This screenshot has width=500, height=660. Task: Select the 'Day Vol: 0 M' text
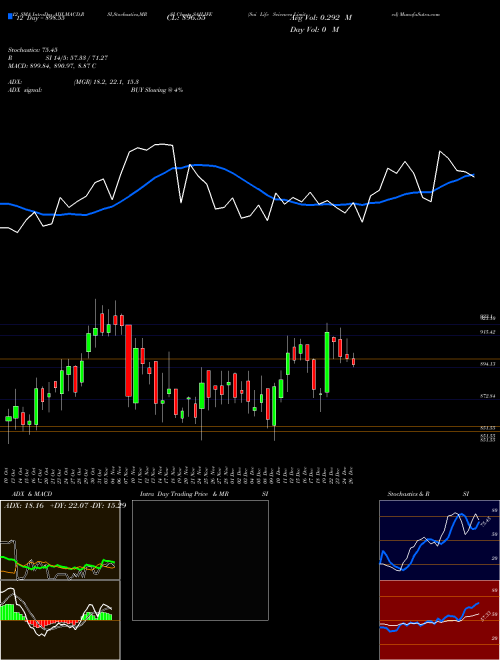click(x=314, y=29)
